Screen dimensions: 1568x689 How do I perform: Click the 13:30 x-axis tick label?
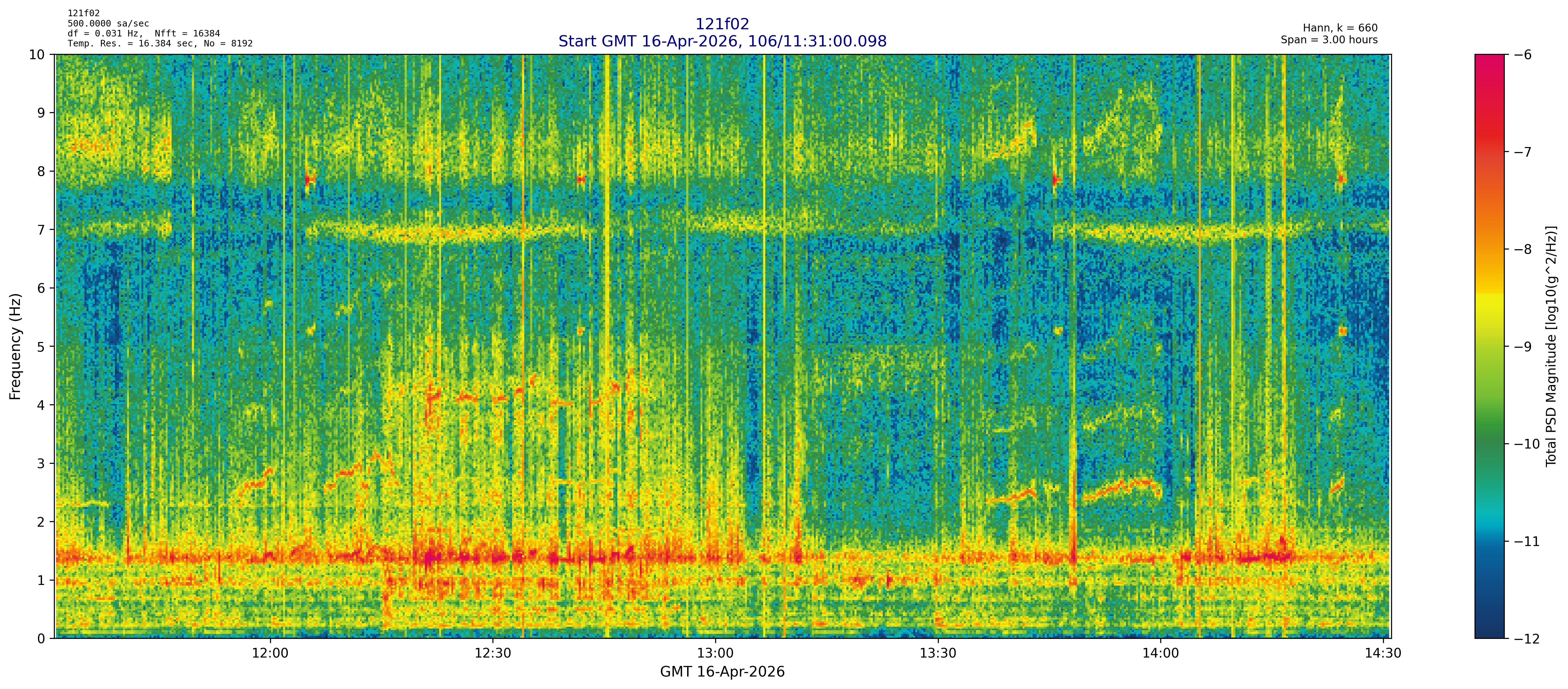pyautogui.click(x=938, y=654)
